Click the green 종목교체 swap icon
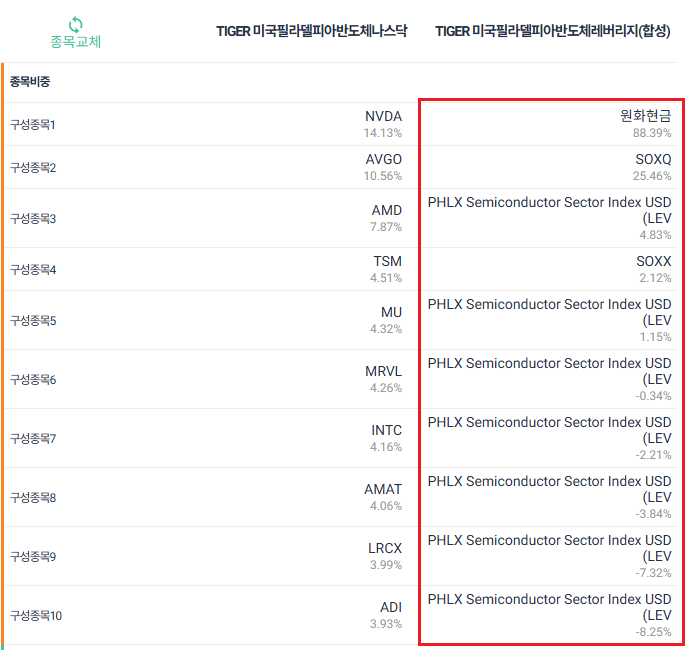This screenshot has height=650, width=686. point(76,24)
